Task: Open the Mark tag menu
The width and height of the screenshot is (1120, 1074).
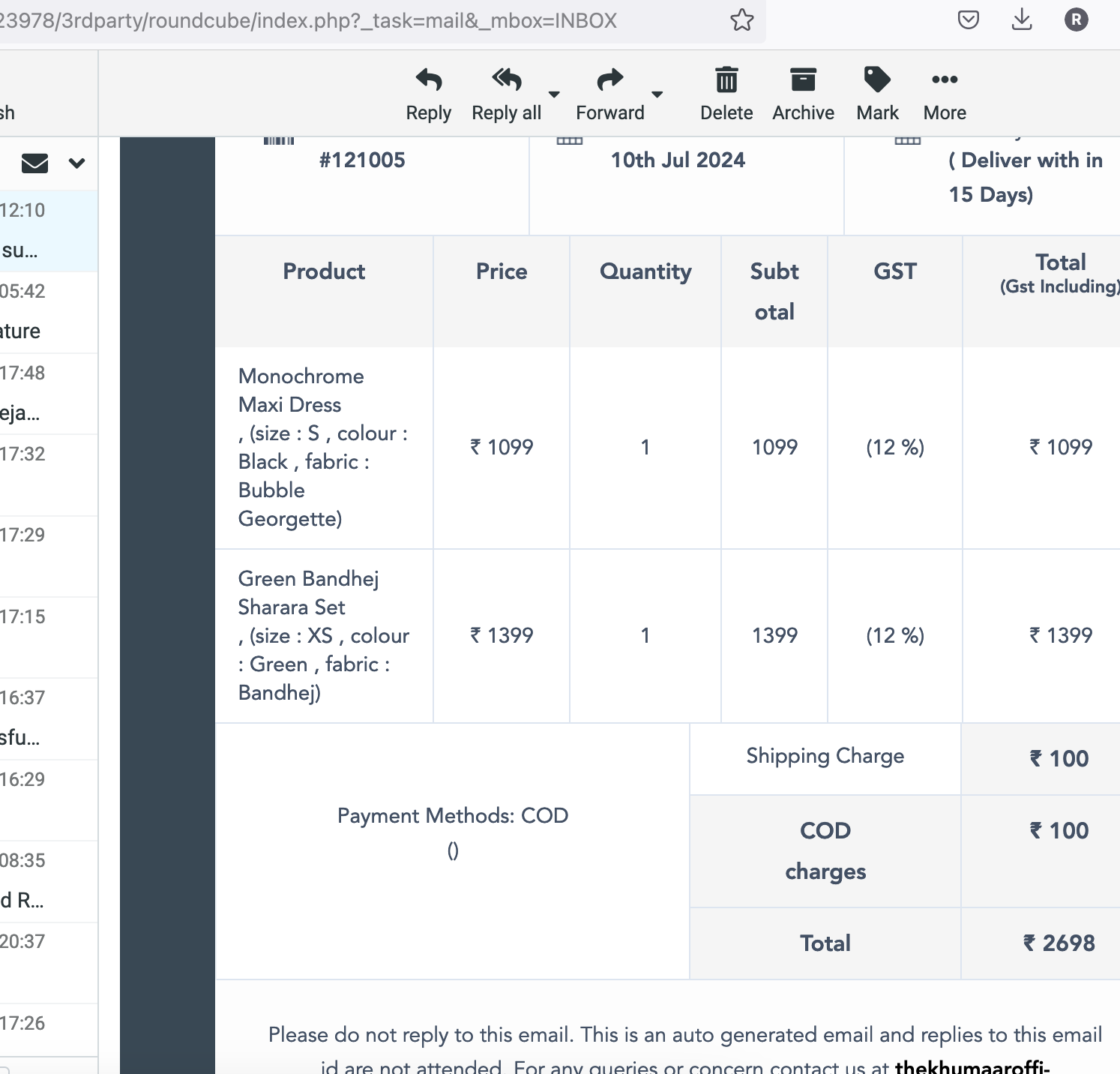Action: point(877,80)
